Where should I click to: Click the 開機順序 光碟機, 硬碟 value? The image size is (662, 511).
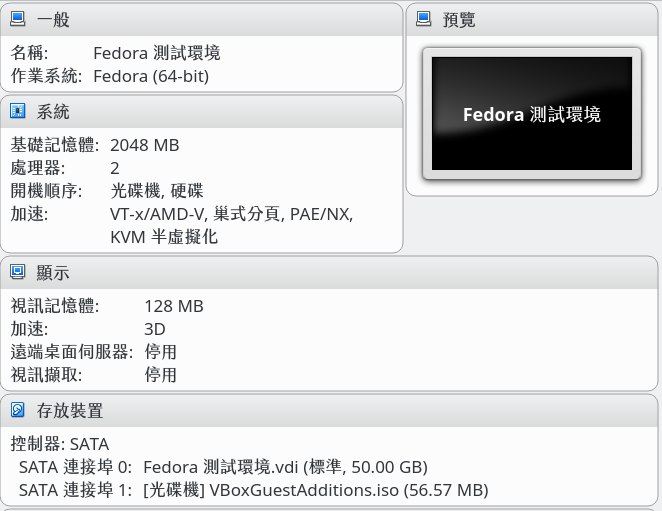157,191
